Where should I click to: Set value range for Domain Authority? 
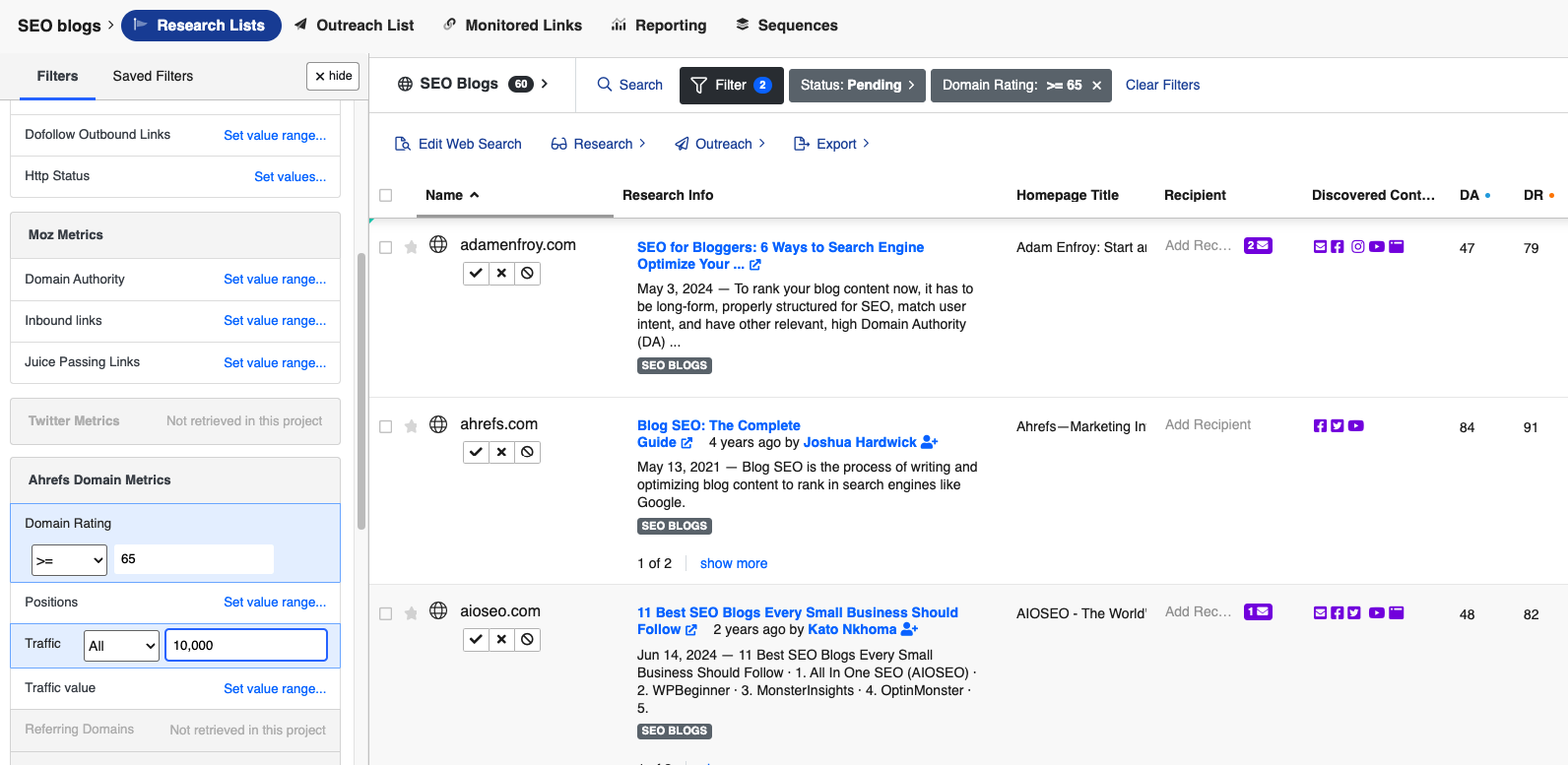point(275,279)
